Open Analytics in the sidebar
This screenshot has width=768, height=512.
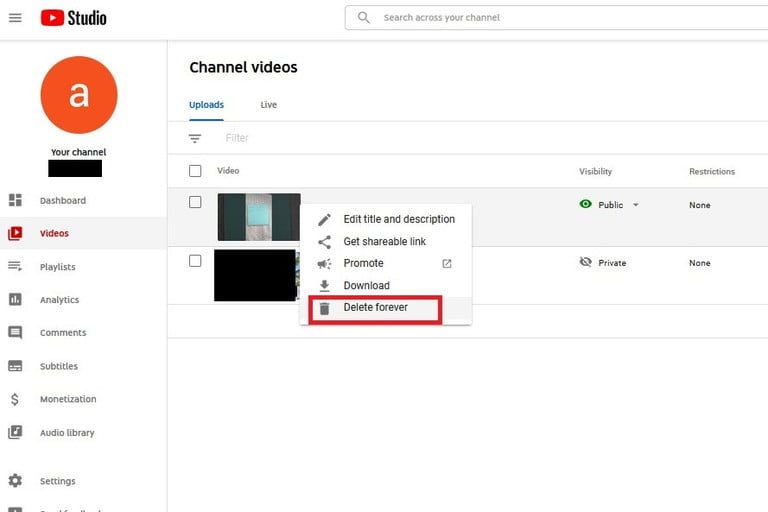[59, 300]
